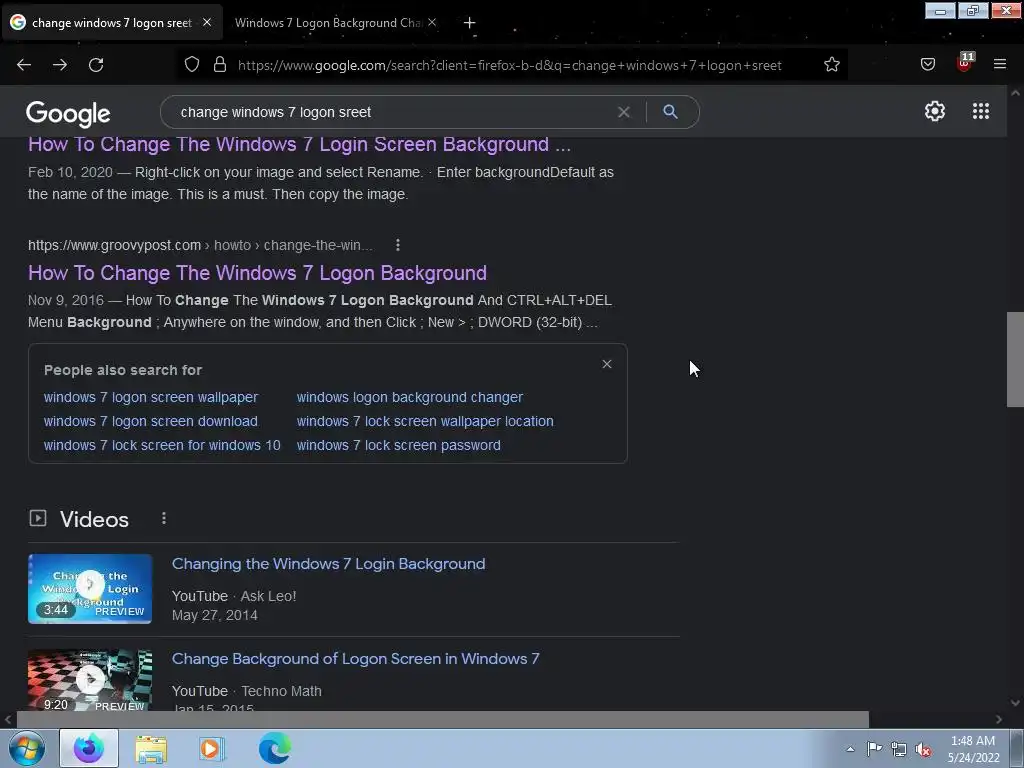Screen dimensions: 1024x768
Task: Open the Videos section options menu
Action: point(164,519)
